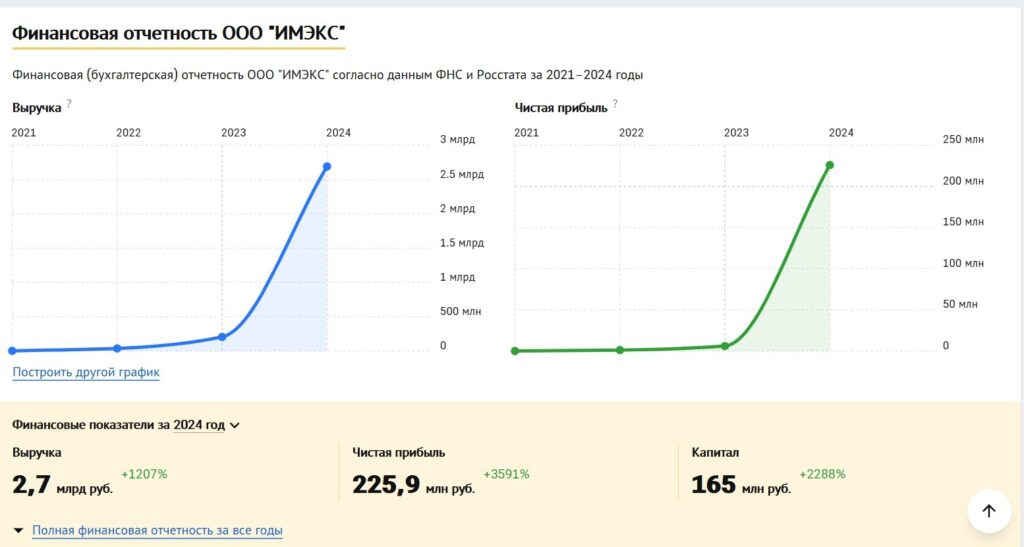Image resolution: width=1024 pixels, height=547 pixels.
Task: Select the 2021 data point on net profit chart
Action: (x=515, y=351)
